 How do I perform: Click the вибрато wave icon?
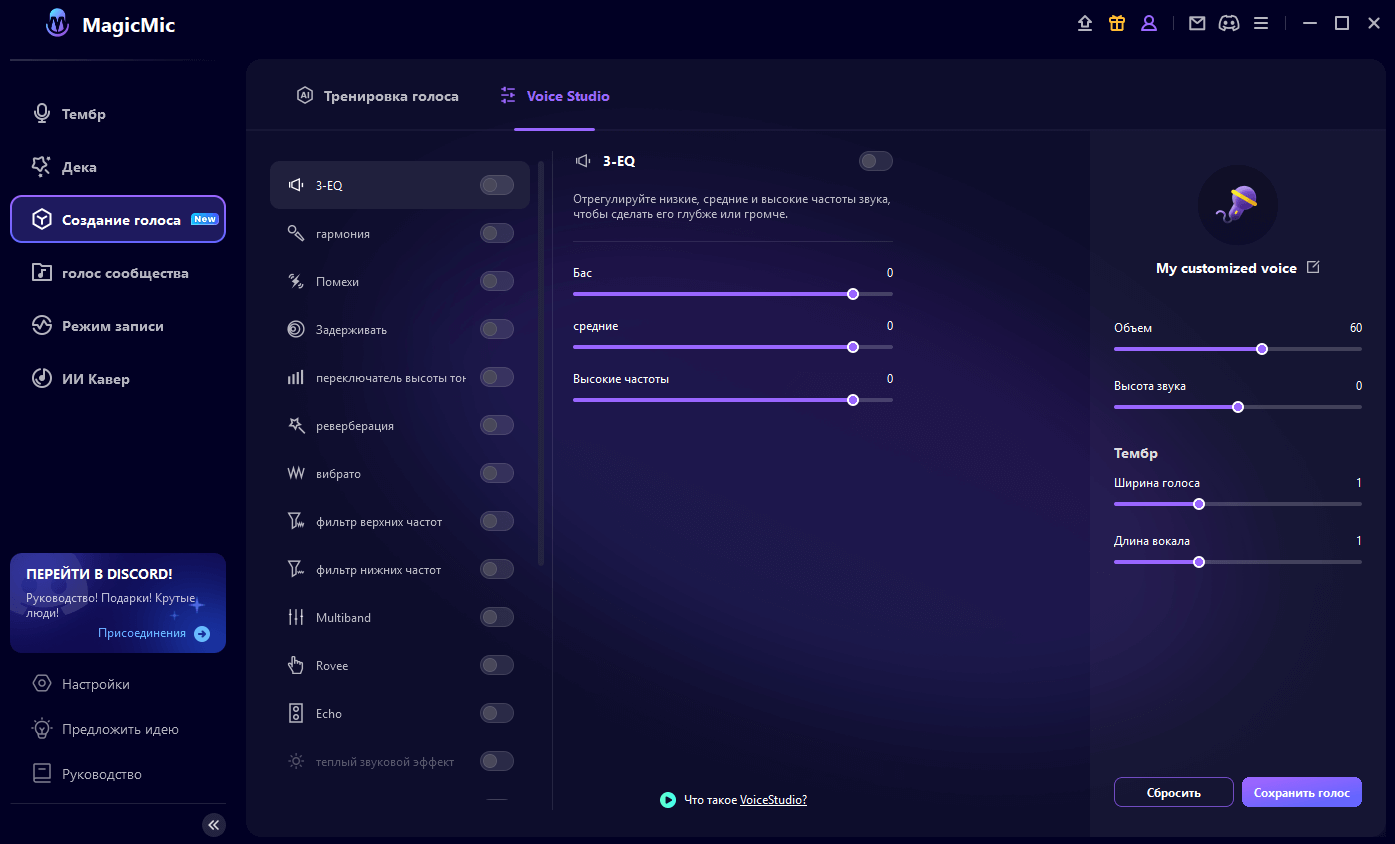(x=296, y=473)
